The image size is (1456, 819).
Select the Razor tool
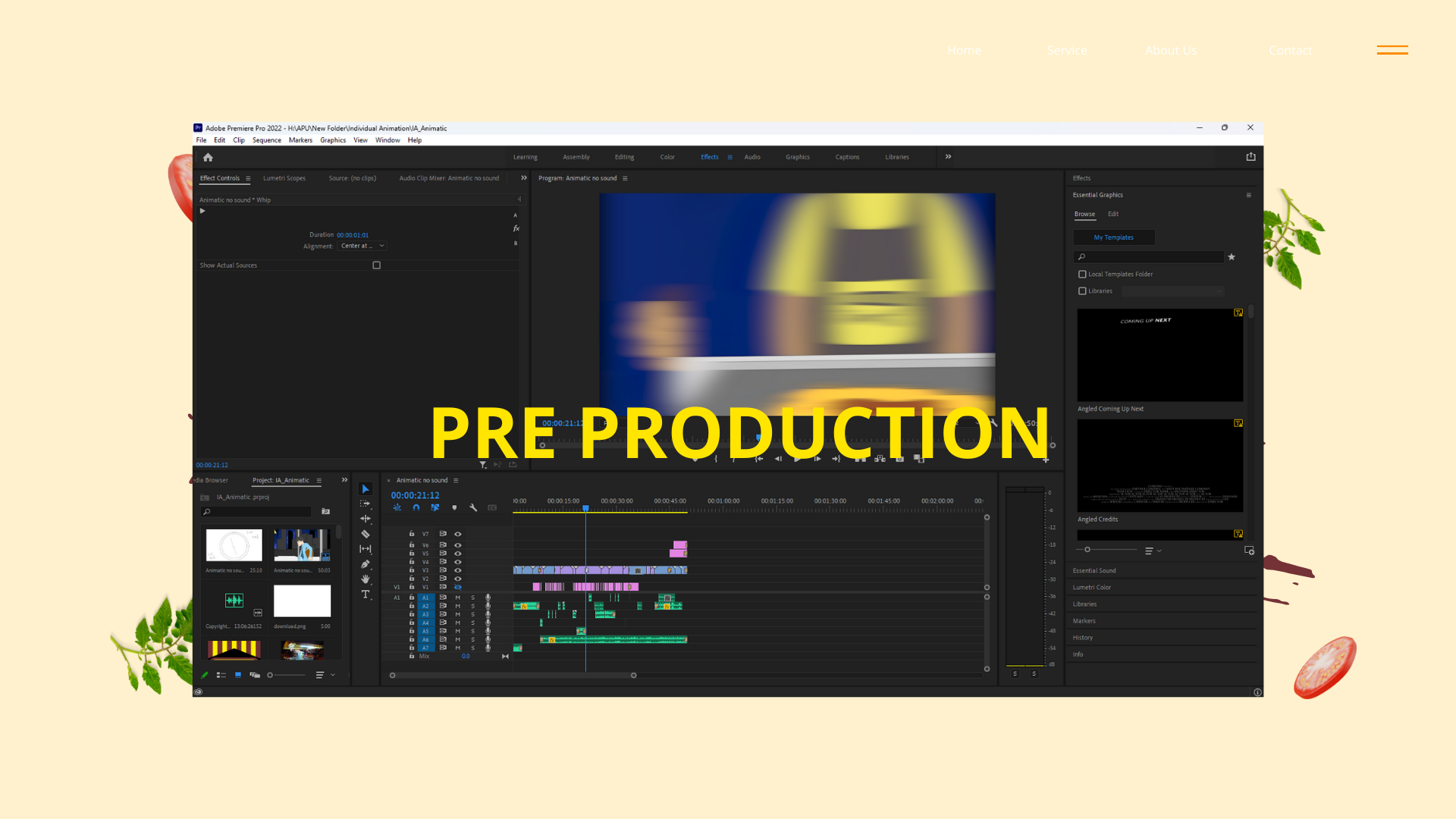tap(366, 534)
